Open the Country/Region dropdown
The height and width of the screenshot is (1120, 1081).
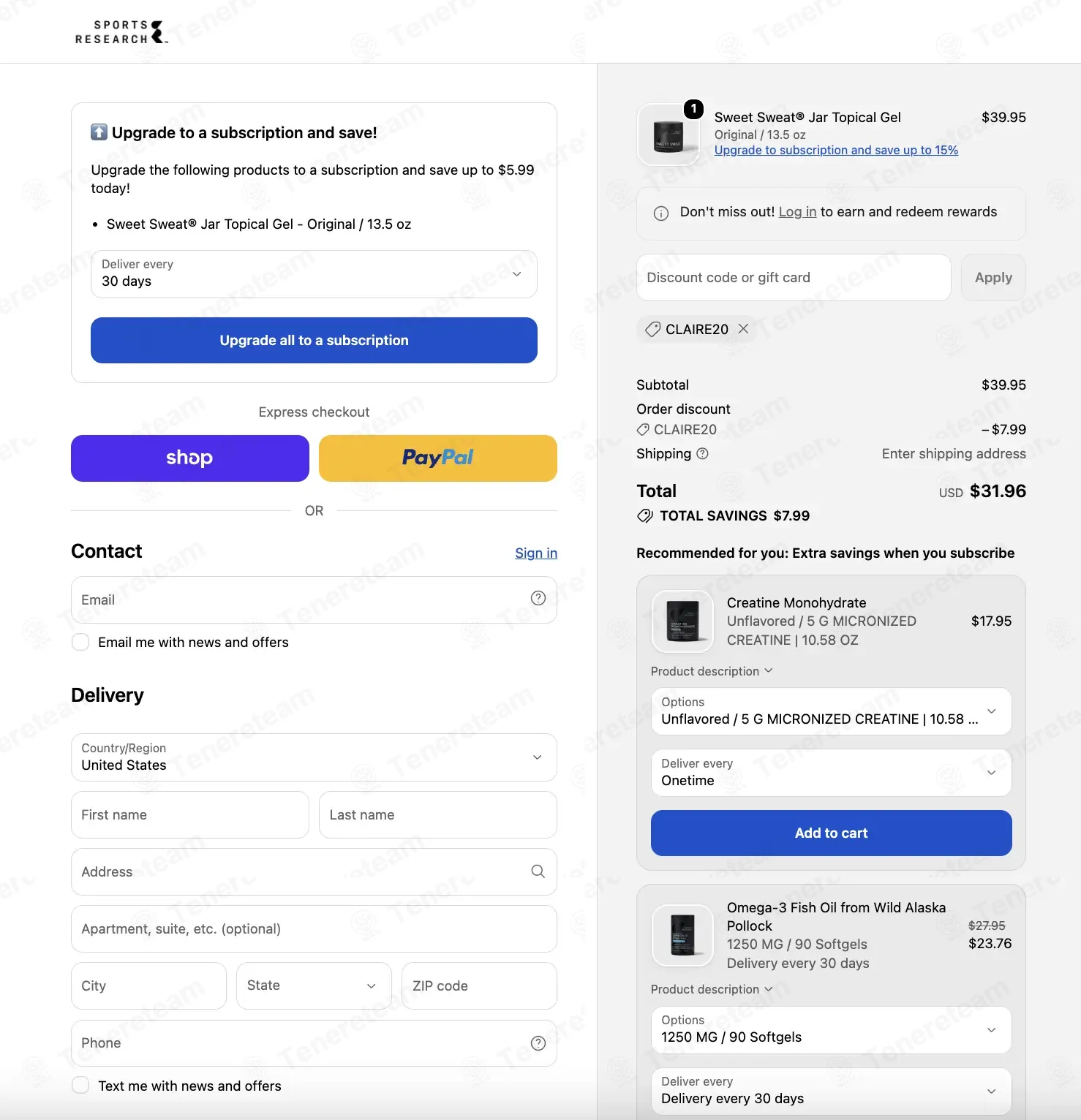tap(314, 757)
